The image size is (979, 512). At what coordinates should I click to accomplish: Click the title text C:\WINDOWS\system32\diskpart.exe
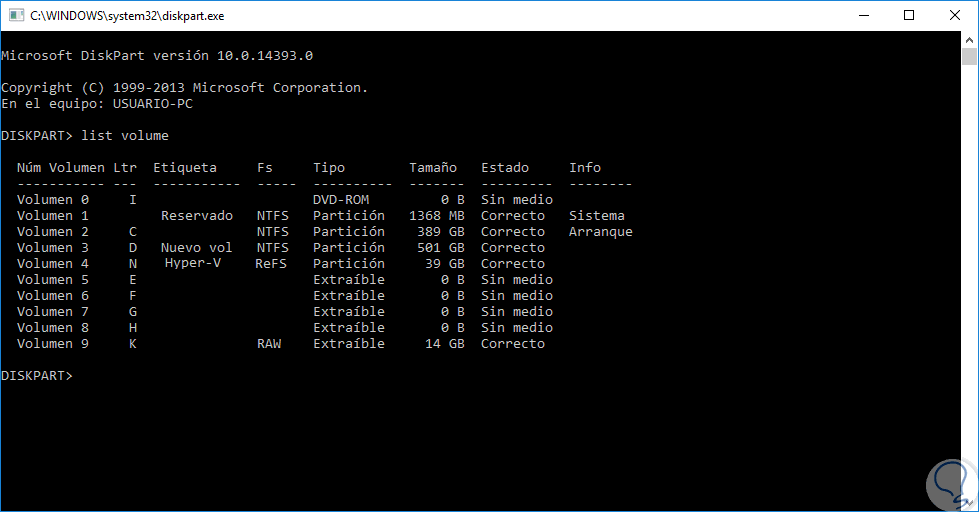click(x=127, y=16)
